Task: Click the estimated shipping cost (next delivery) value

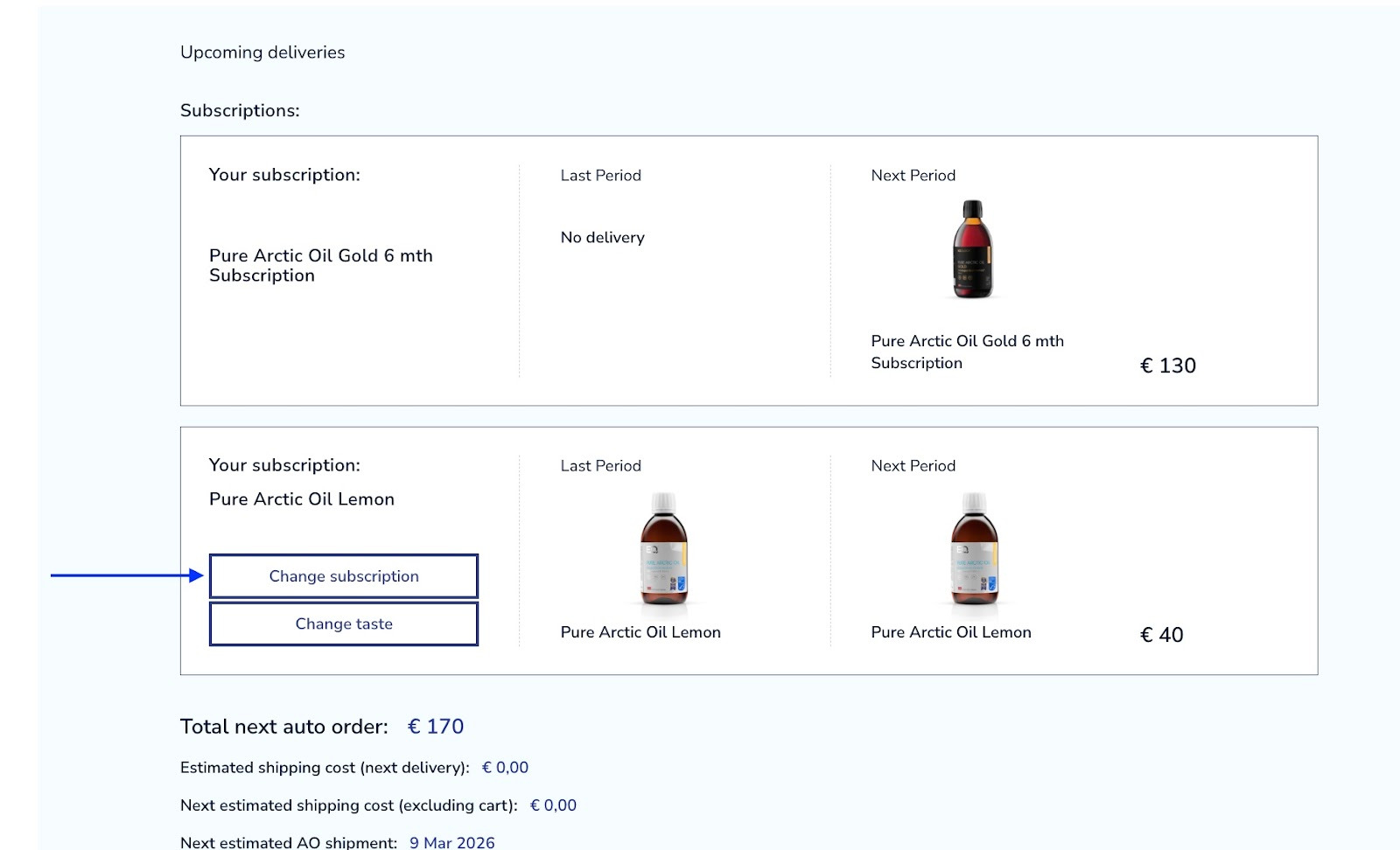Action: pyautogui.click(x=505, y=768)
